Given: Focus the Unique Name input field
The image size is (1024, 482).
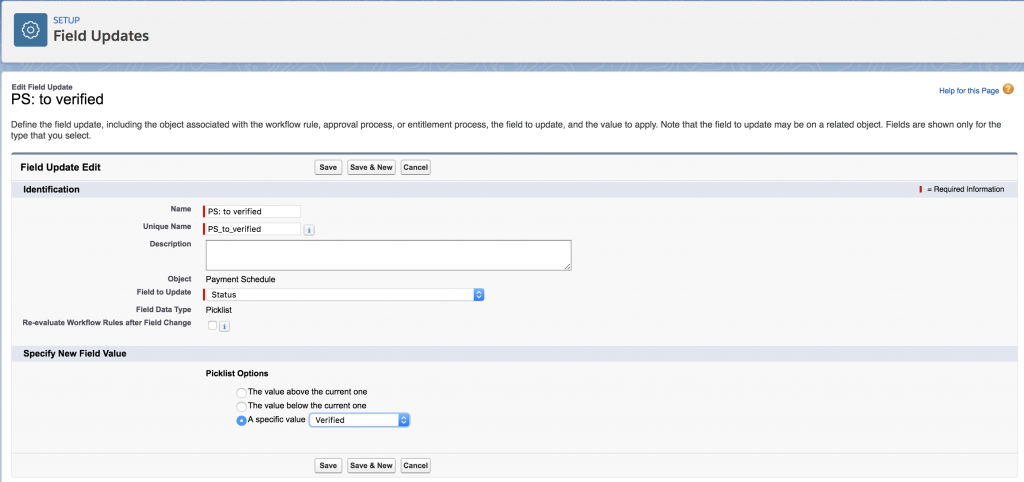Looking at the screenshot, I should (252, 229).
